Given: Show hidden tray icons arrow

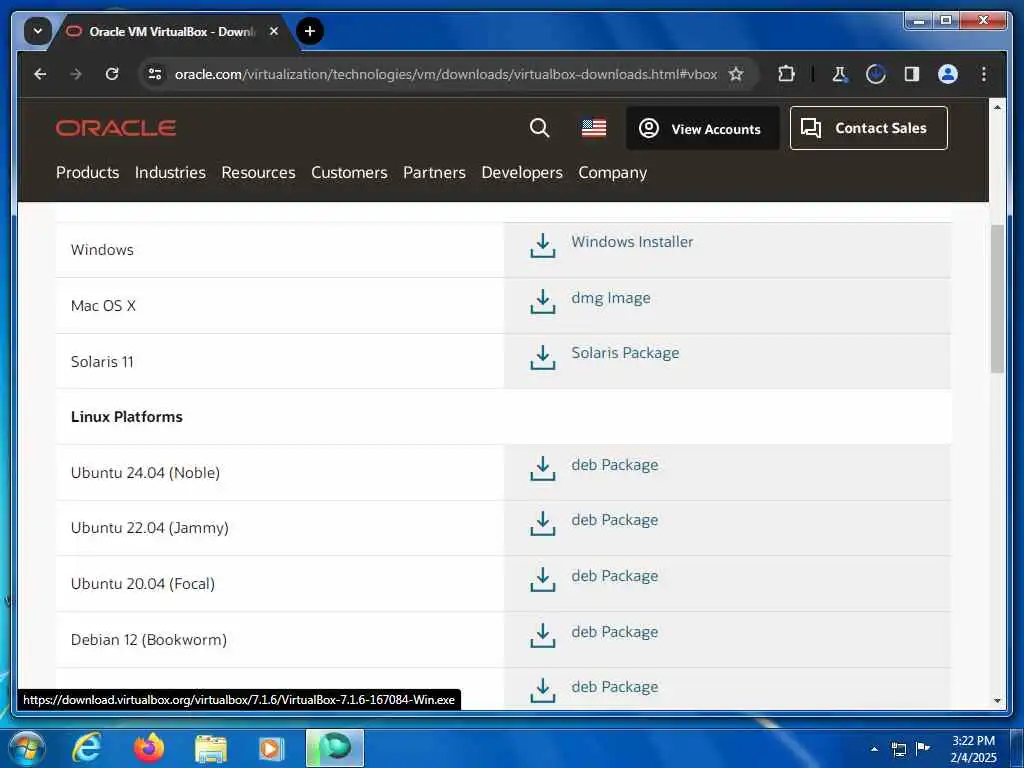Looking at the screenshot, I should 874,749.
